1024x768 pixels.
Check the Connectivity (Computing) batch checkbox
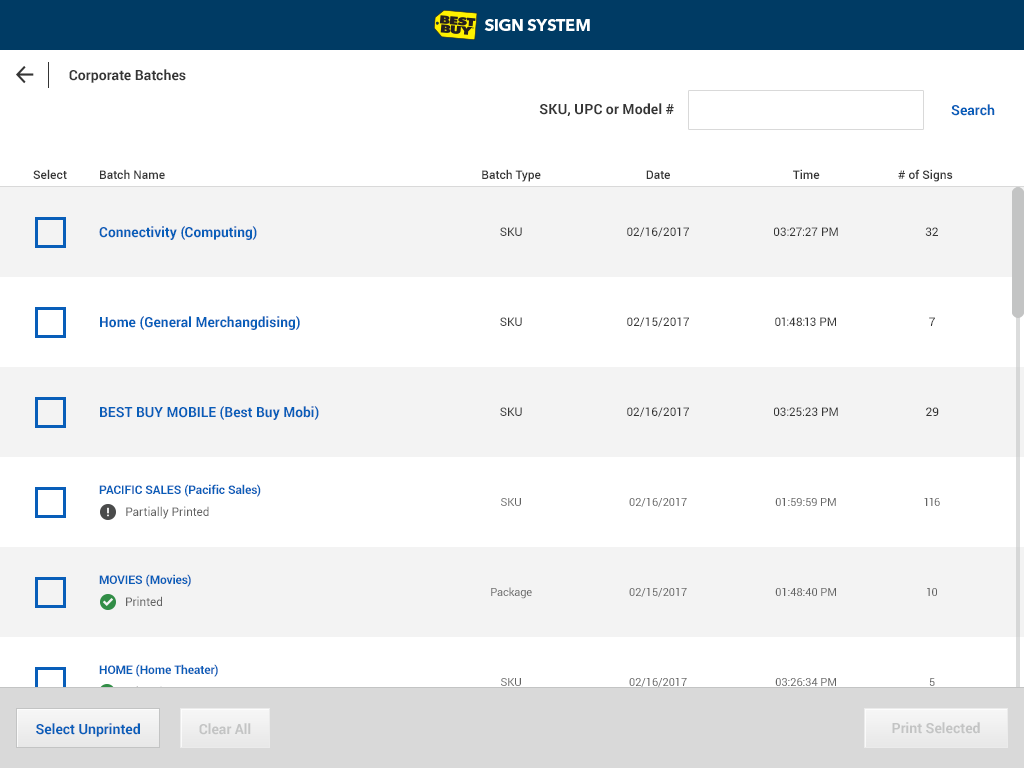pyautogui.click(x=50, y=232)
